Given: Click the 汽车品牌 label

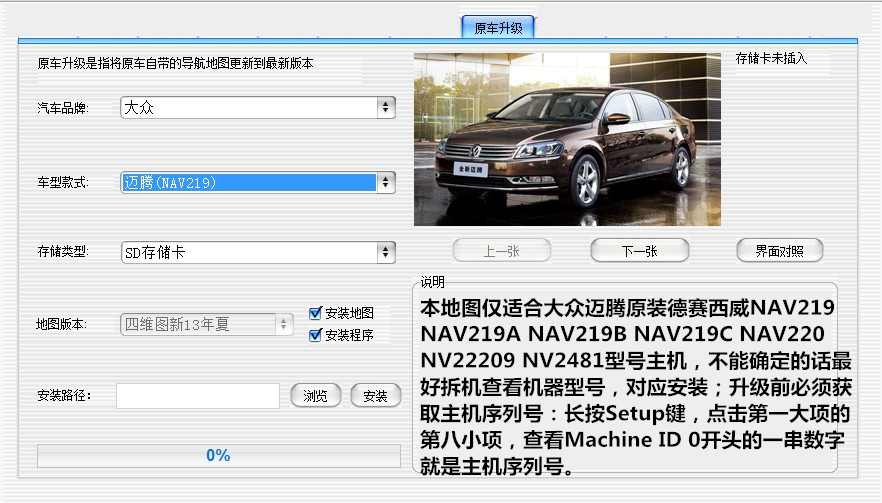Looking at the screenshot, I should [x=63, y=108].
